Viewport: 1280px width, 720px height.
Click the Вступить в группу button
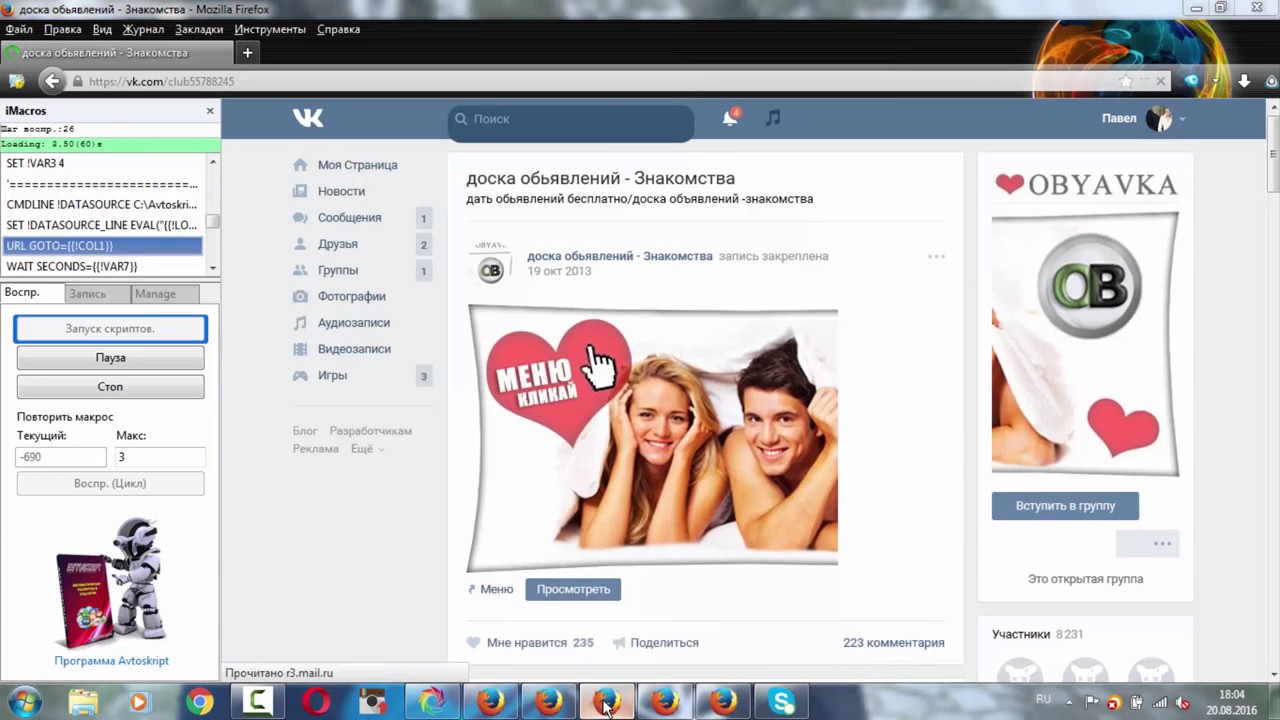tap(1065, 505)
